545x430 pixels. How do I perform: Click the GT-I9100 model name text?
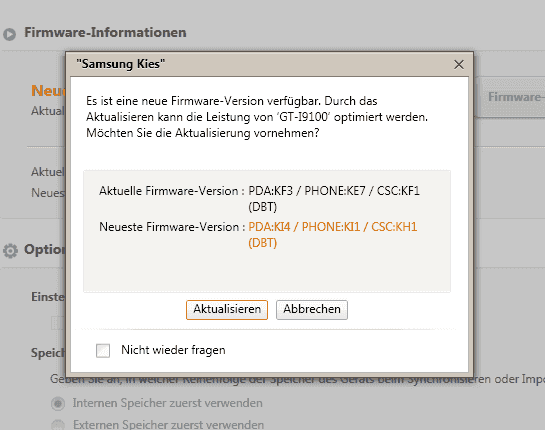[x=304, y=117]
